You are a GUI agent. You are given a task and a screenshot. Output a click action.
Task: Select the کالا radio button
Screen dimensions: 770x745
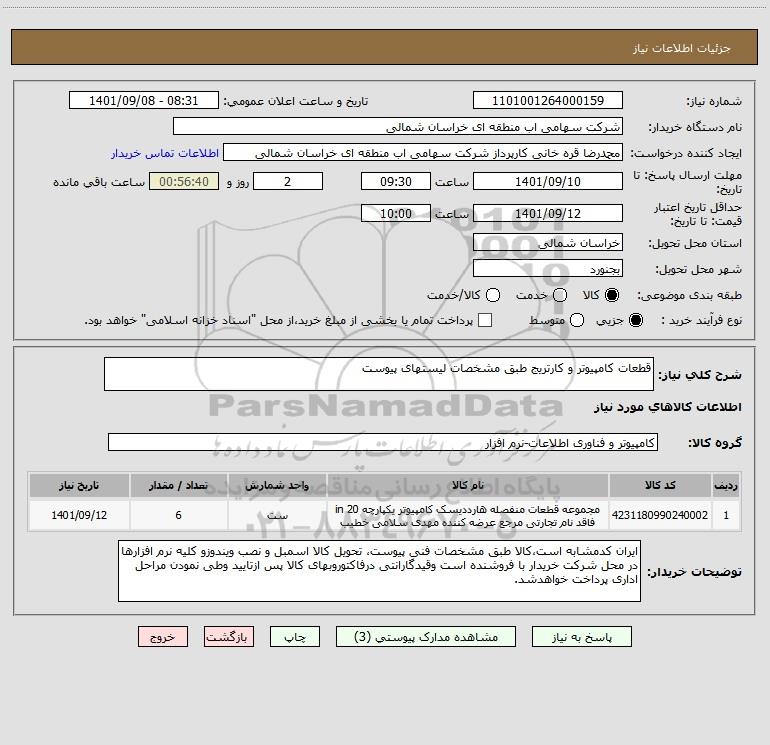(x=612, y=295)
